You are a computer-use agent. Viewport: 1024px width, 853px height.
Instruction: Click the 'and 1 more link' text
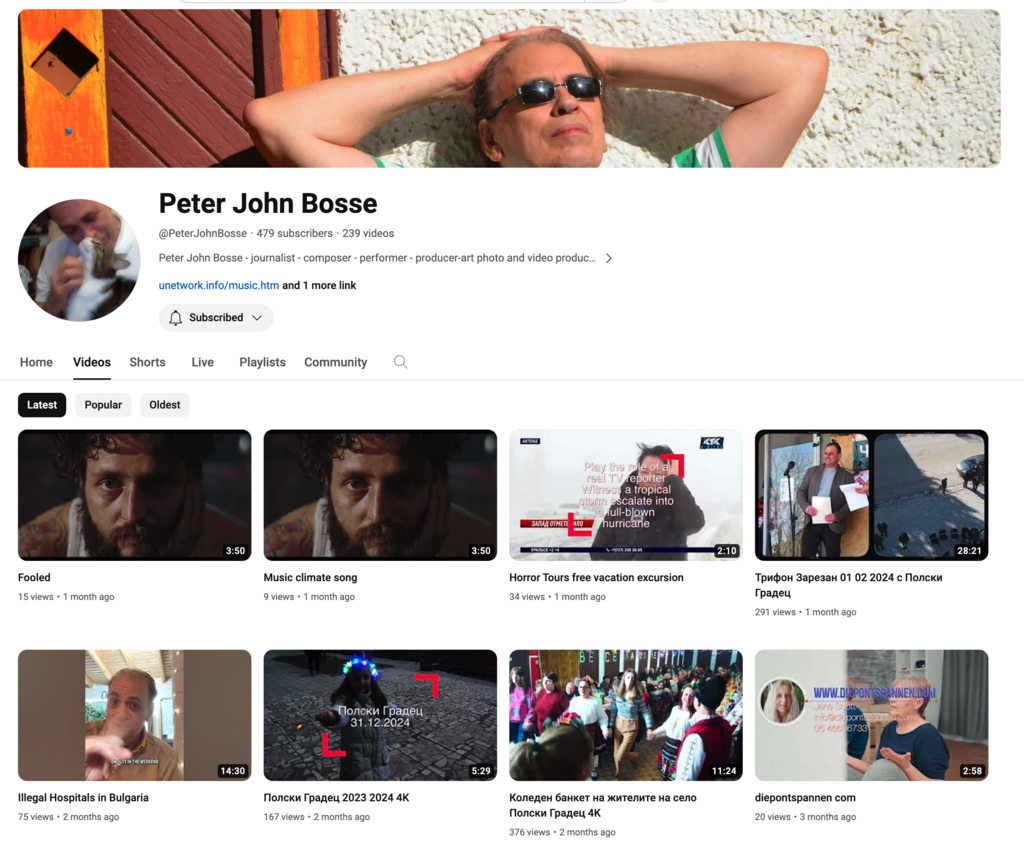click(319, 286)
